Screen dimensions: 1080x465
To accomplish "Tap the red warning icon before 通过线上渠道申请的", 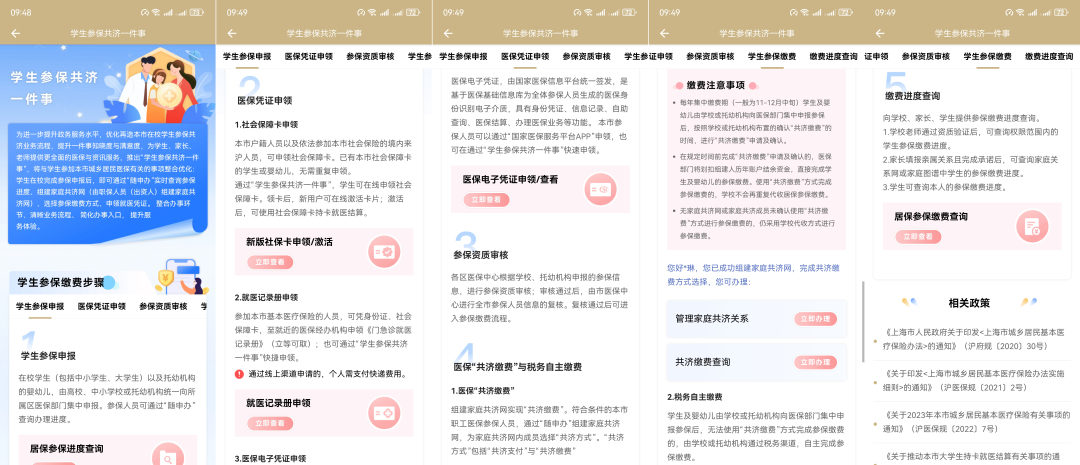I will (x=239, y=374).
